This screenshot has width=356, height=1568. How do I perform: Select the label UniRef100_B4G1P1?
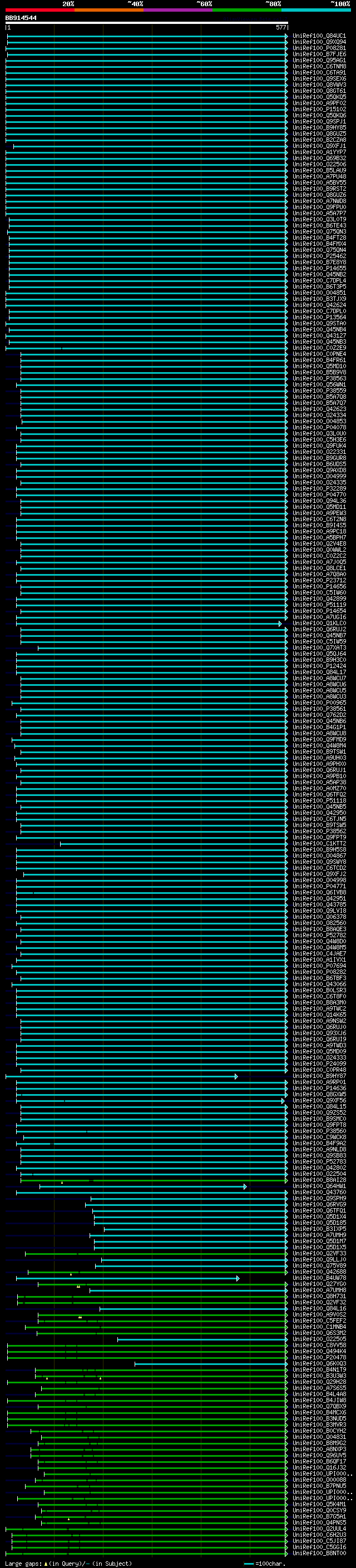tap(319, 728)
